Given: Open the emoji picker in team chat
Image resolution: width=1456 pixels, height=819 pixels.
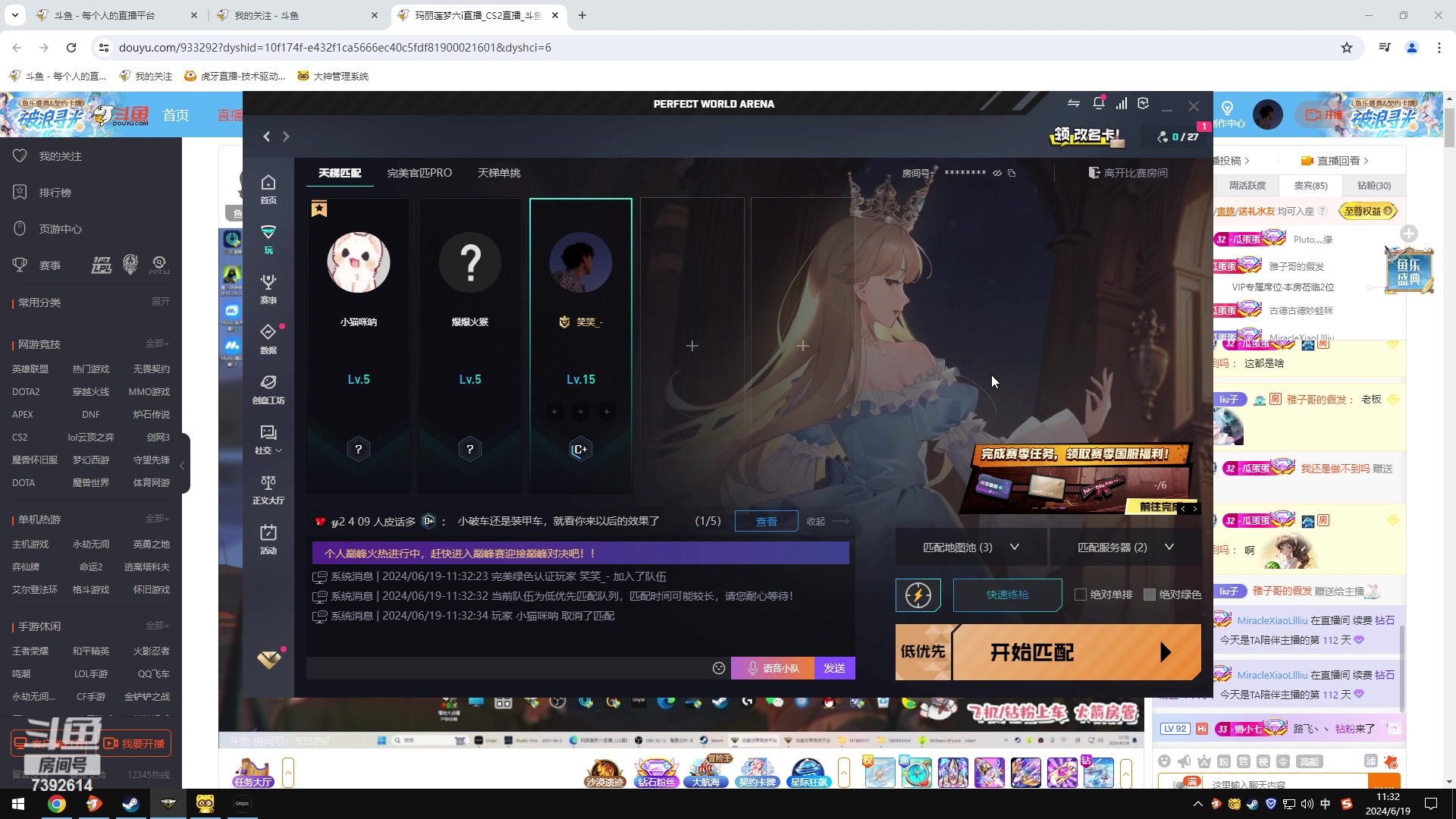Looking at the screenshot, I should (719, 668).
